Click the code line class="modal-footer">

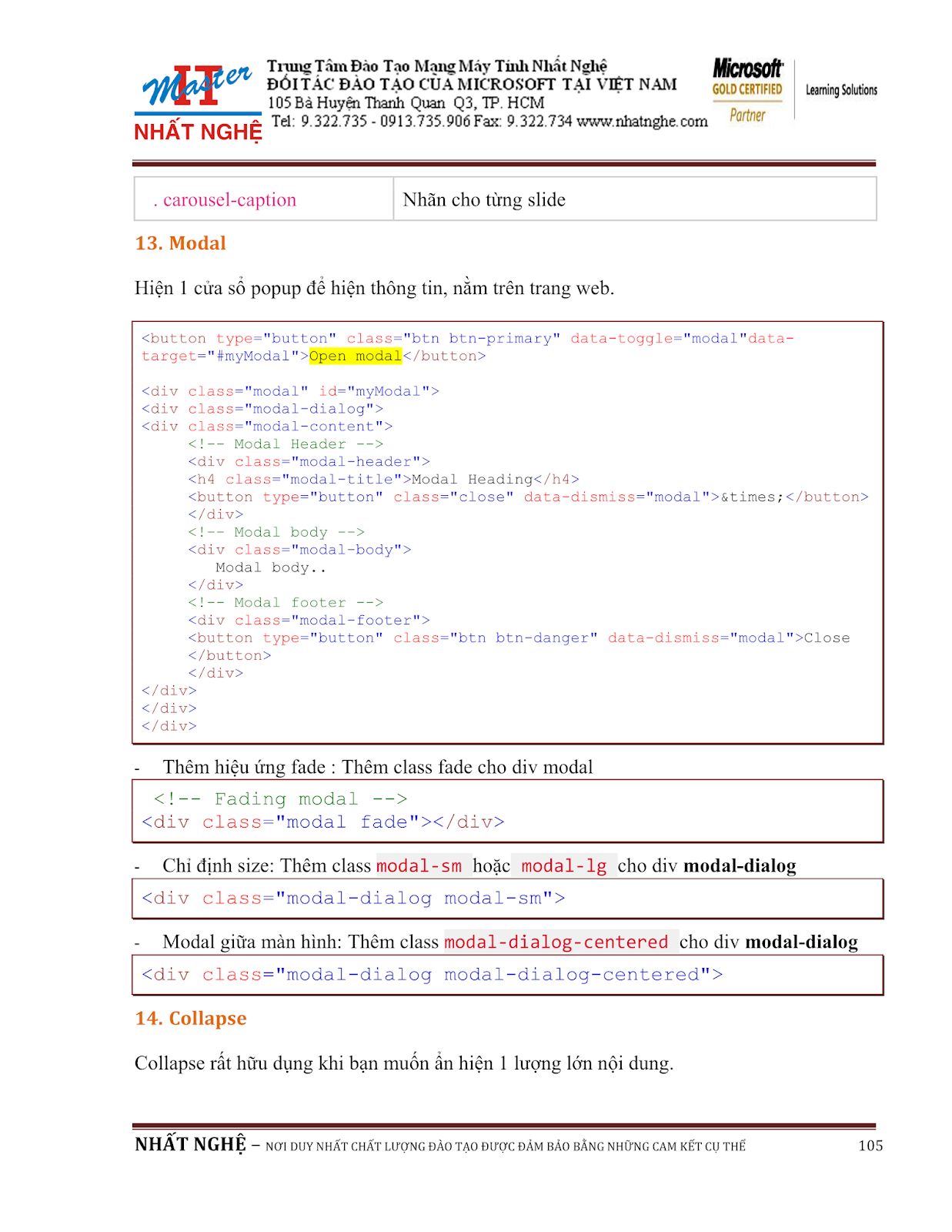coord(309,621)
